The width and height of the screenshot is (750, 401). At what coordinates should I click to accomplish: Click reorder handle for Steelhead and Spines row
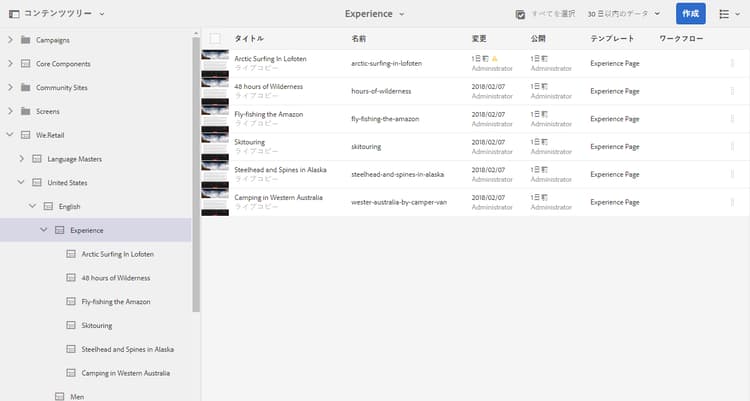tap(732, 174)
